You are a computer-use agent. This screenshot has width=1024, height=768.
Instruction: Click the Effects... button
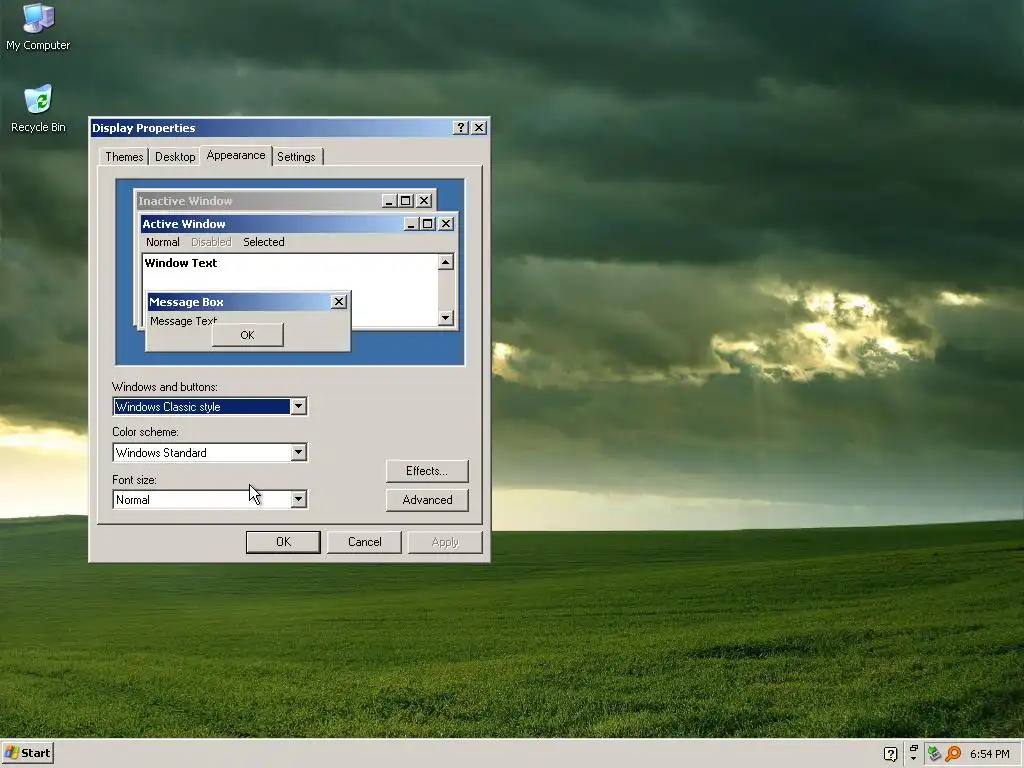click(x=427, y=471)
